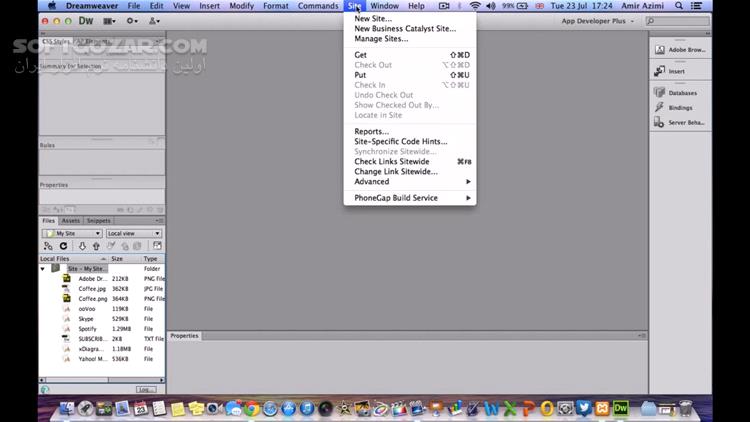Expand the Files panel to full view
Image resolution: width=750 pixels, height=422 pixels.
pyautogui.click(x=157, y=246)
